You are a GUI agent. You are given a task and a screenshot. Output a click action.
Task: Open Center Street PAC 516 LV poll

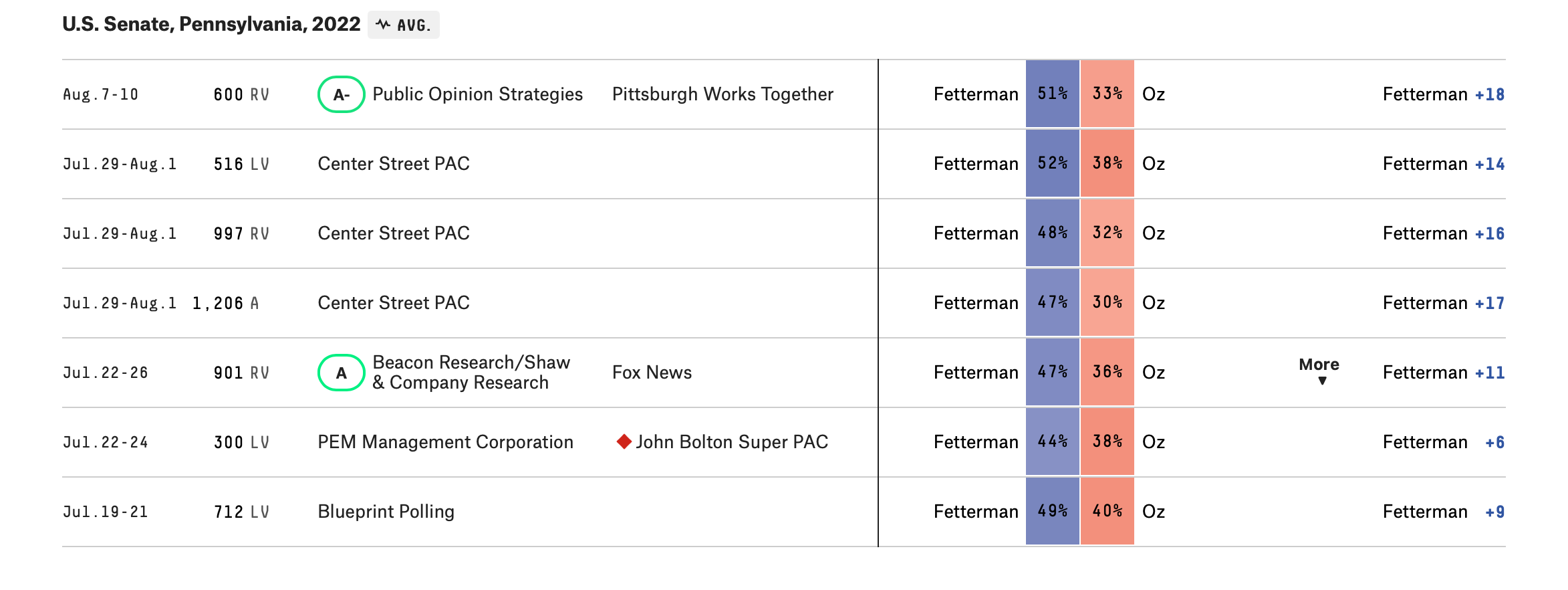tap(393, 164)
